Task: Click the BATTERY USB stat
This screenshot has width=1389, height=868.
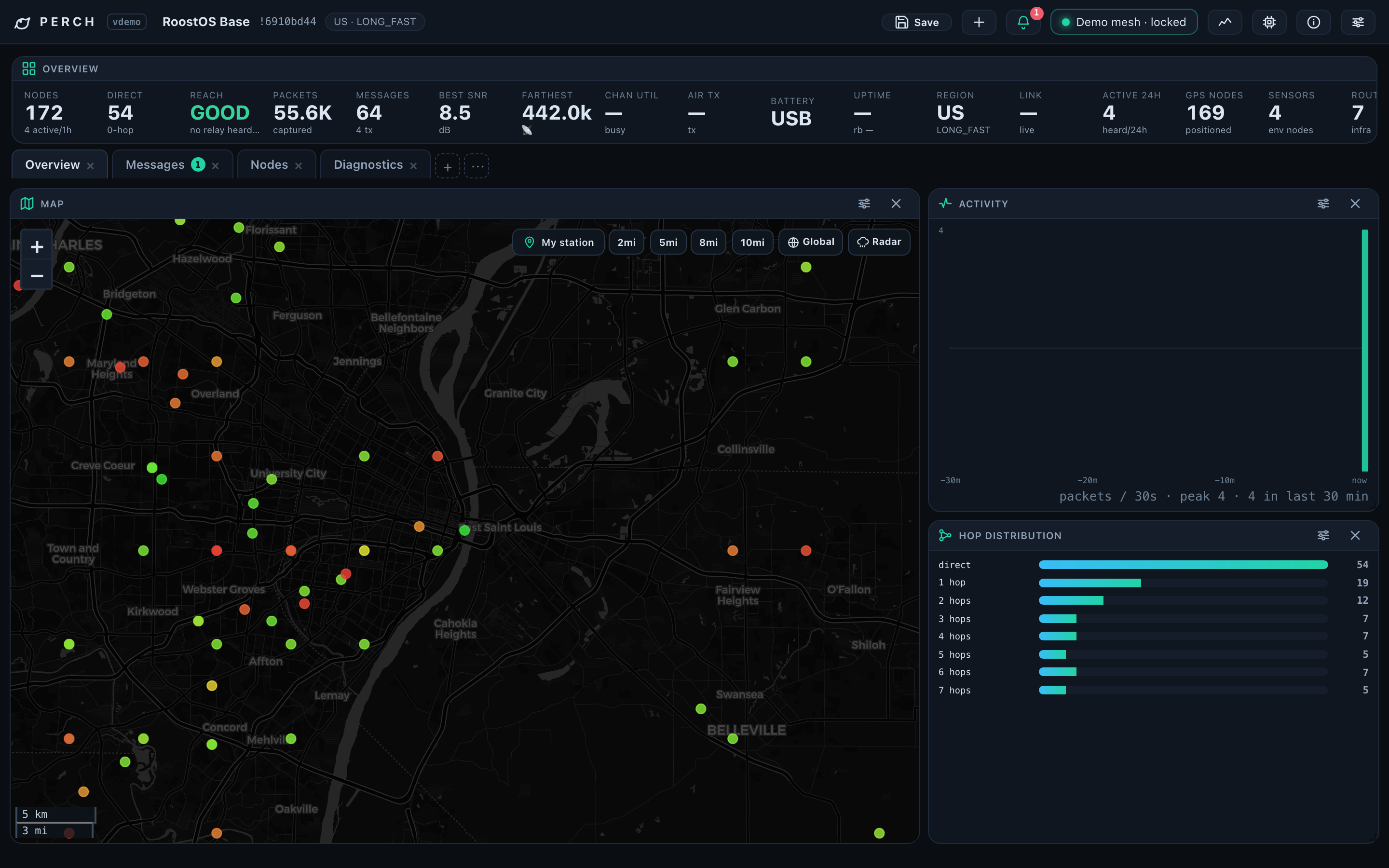Action: point(792,112)
